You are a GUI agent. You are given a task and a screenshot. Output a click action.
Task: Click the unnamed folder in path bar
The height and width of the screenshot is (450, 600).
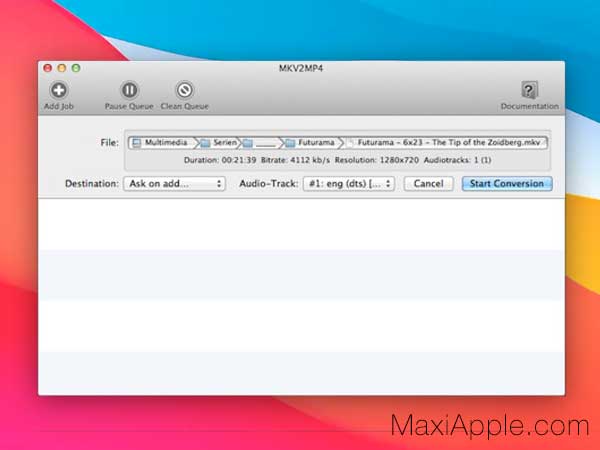260,143
